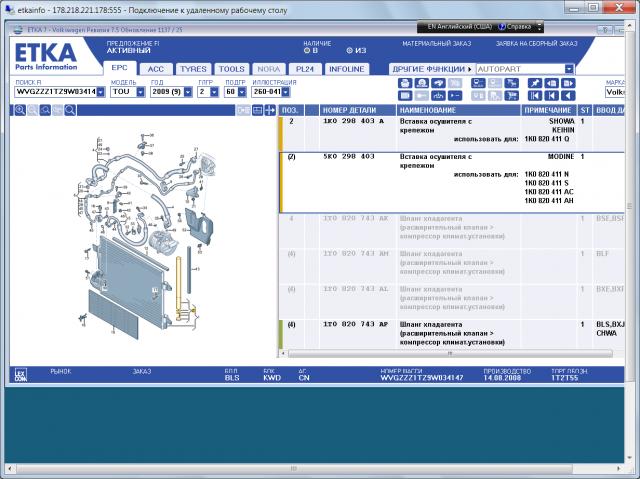Screen dimensions: 640x479
Task: Open the МОДЕЛЬ TOU dropdown
Action: point(140,92)
